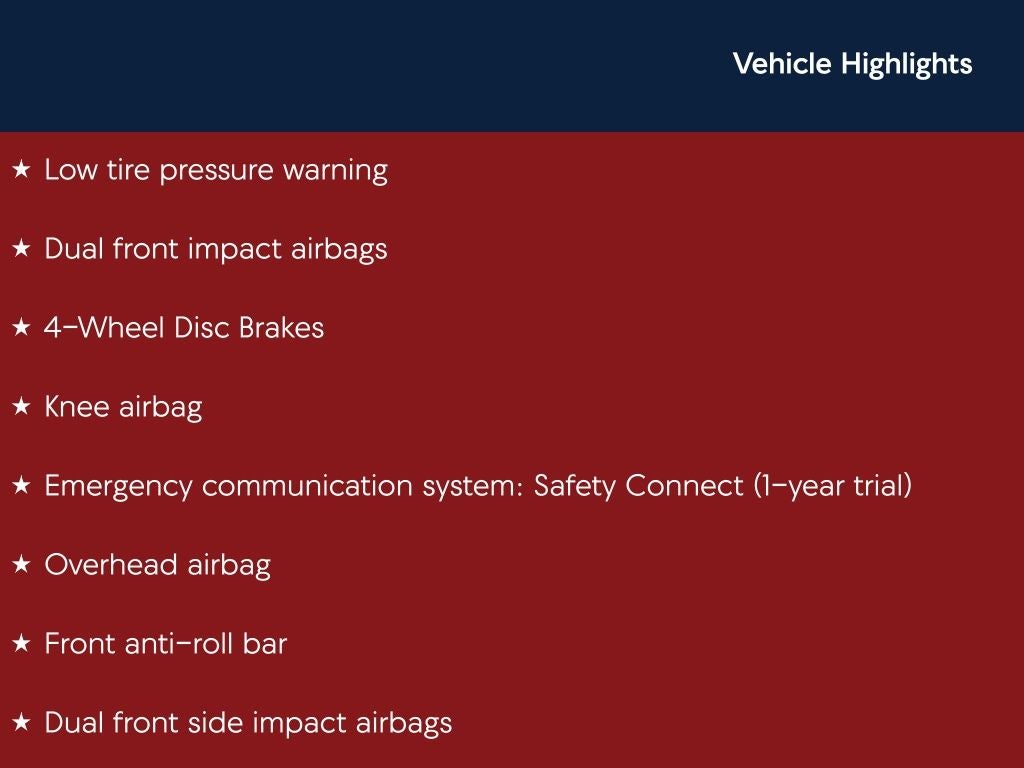
Task: Click the Low tire pressure warning text
Action: (x=216, y=170)
